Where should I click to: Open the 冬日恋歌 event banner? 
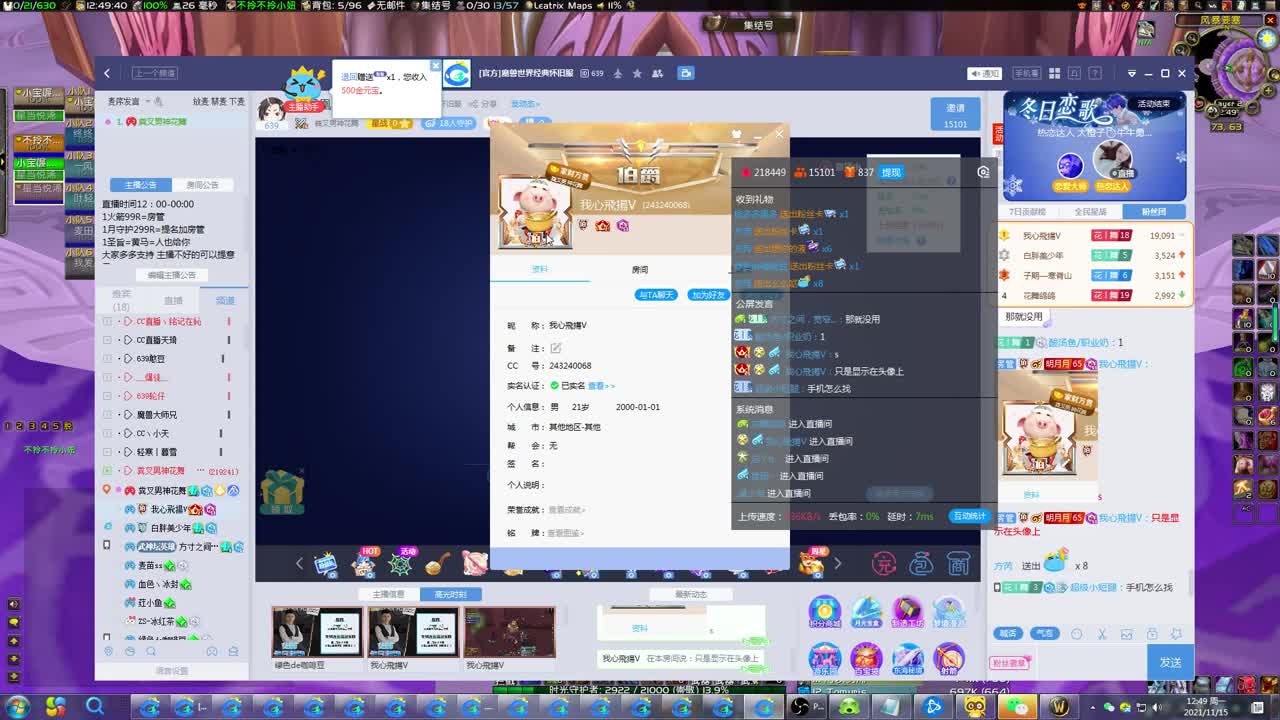click(1095, 146)
